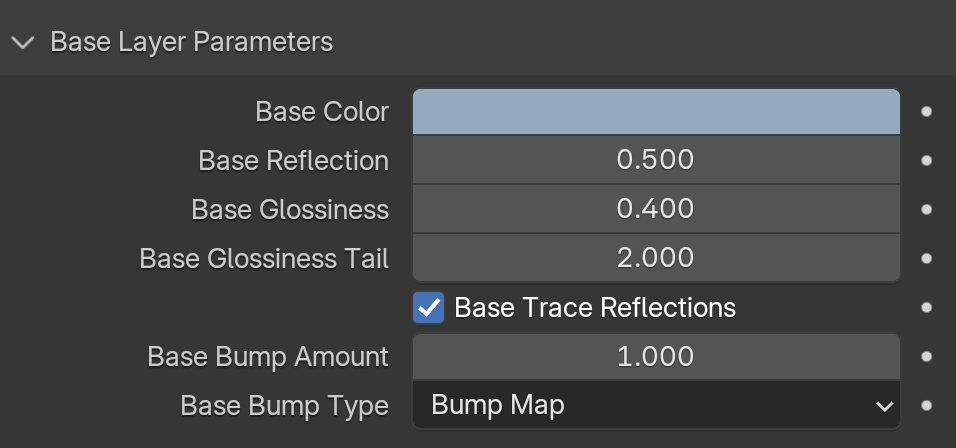Click the animate dot beside Base Bump Type
Image resolution: width=956 pixels, height=448 pixels.
point(927,405)
